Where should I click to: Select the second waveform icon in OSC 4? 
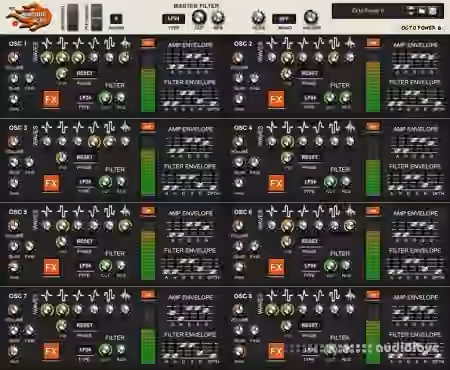tap(287, 127)
